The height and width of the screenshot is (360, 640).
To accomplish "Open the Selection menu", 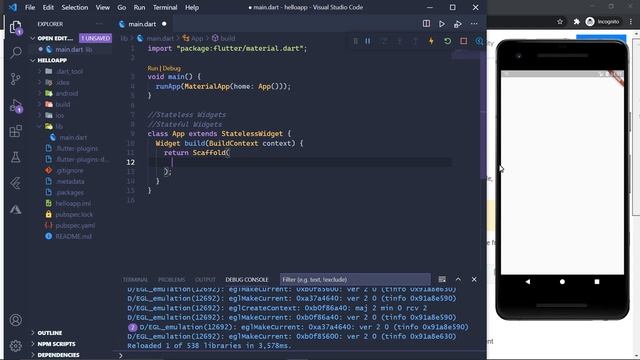I will tap(75, 7).
